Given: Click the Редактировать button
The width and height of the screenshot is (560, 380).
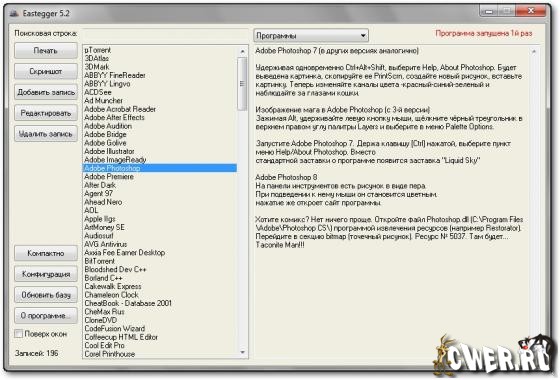Looking at the screenshot, I should click(x=46, y=113).
